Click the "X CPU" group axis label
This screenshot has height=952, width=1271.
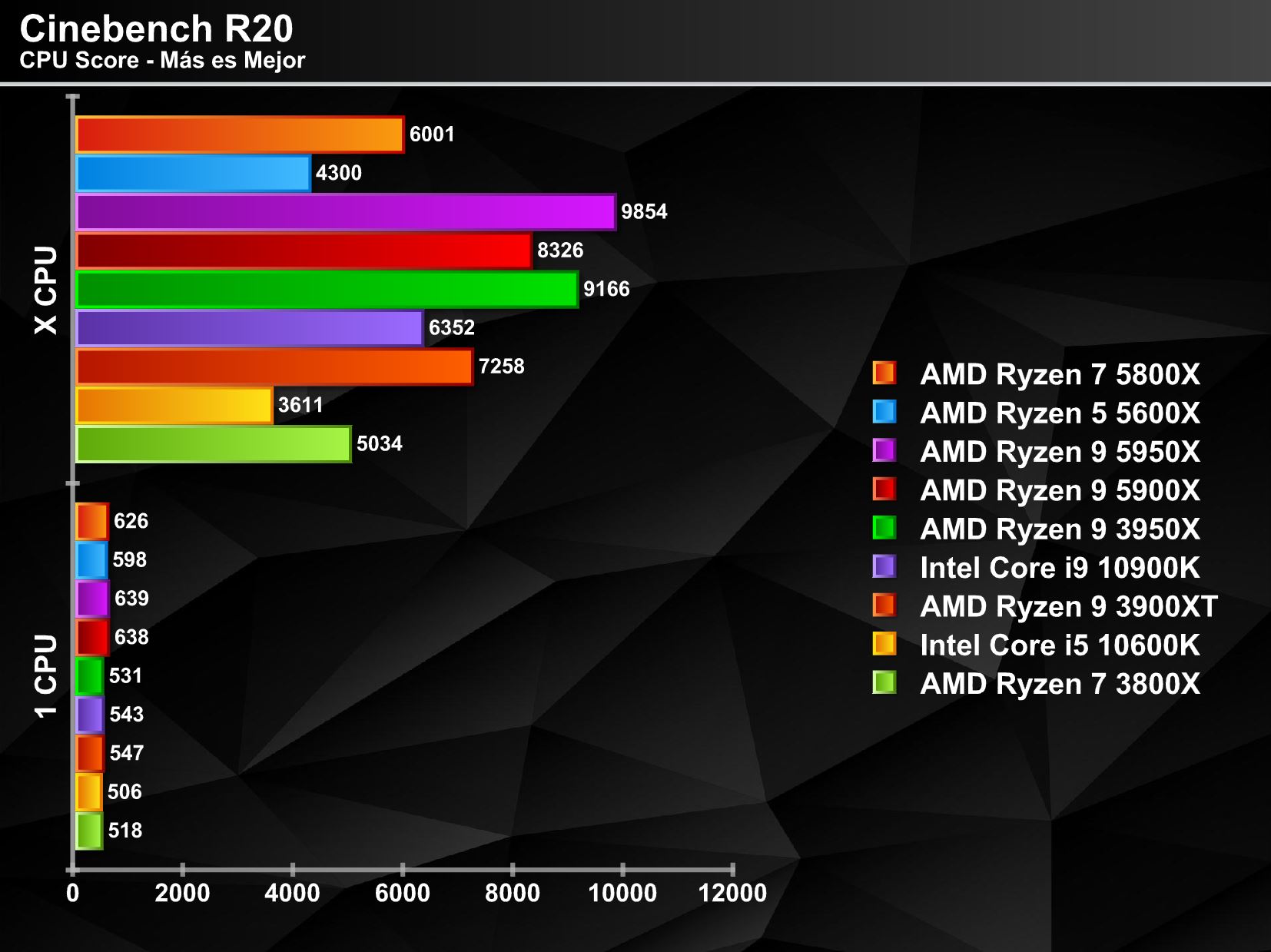tap(46, 290)
